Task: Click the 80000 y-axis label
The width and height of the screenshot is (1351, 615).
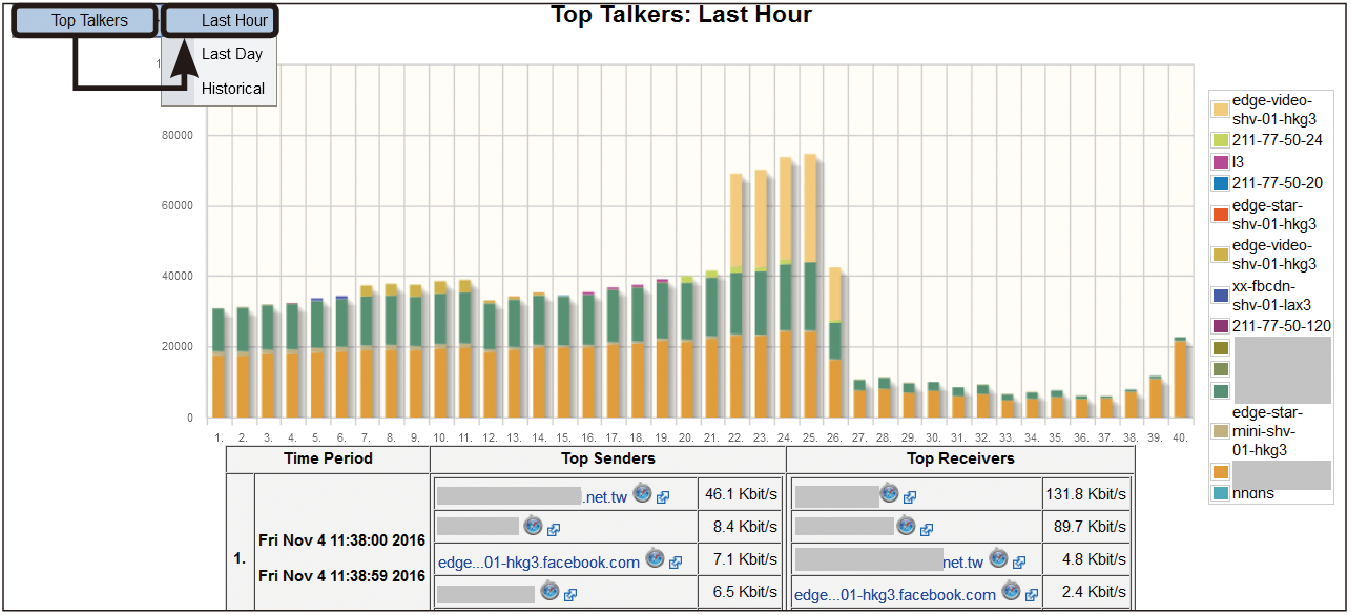Action: (177, 136)
